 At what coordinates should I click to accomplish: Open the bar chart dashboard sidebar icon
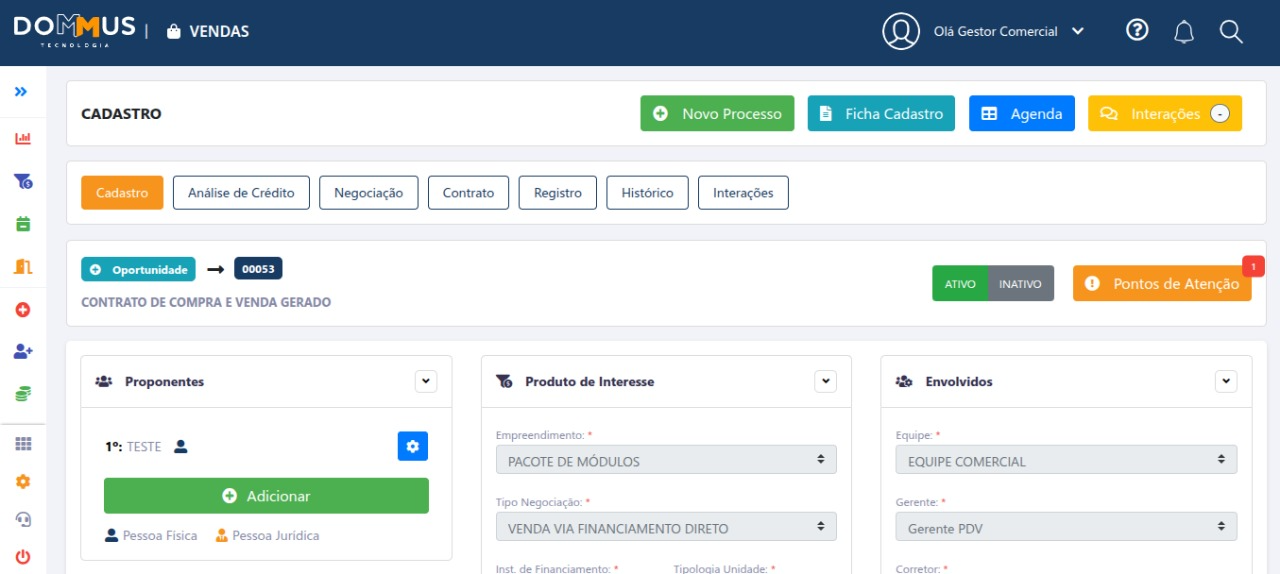tap(23, 138)
